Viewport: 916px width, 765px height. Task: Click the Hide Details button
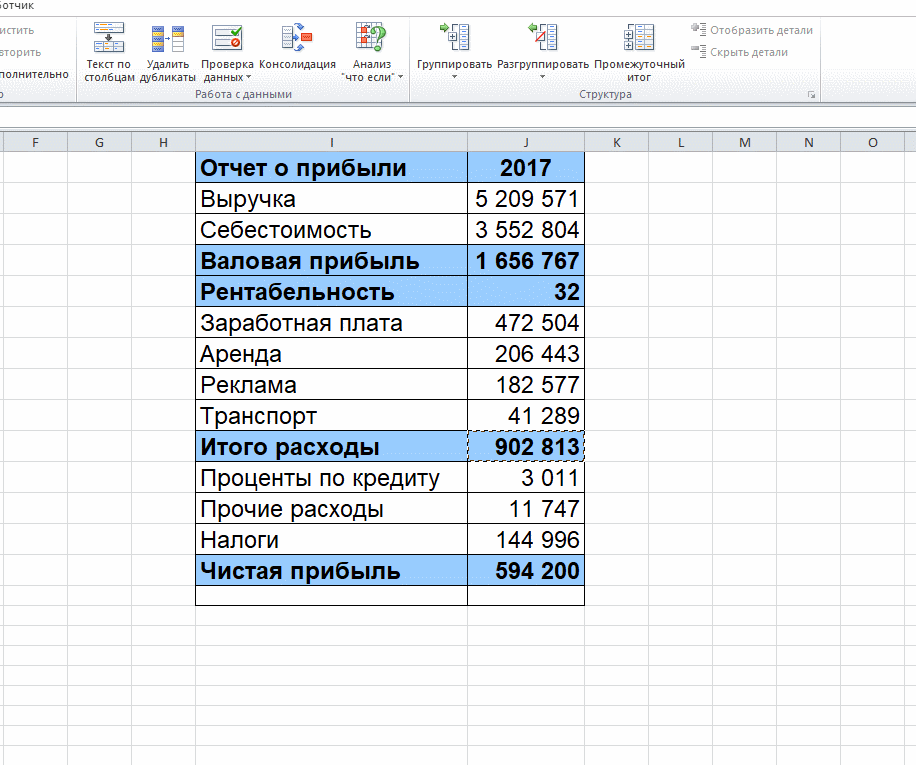[740, 52]
